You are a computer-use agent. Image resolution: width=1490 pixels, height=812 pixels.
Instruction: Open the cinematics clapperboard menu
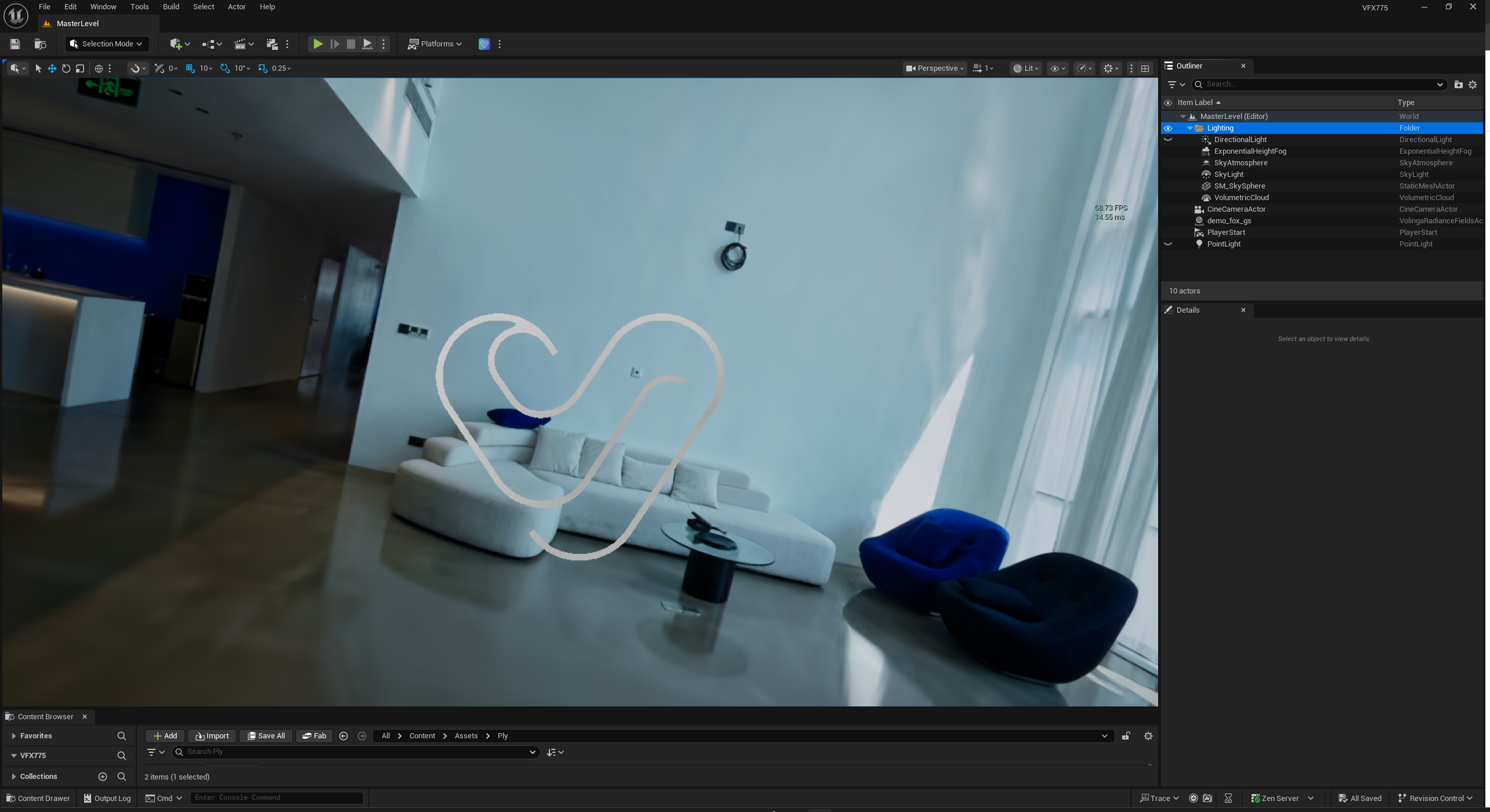pyautogui.click(x=240, y=44)
